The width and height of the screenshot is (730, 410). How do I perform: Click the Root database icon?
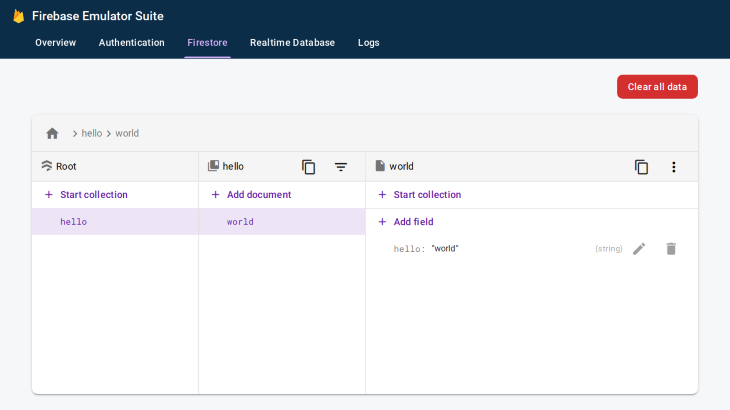(x=47, y=166)
